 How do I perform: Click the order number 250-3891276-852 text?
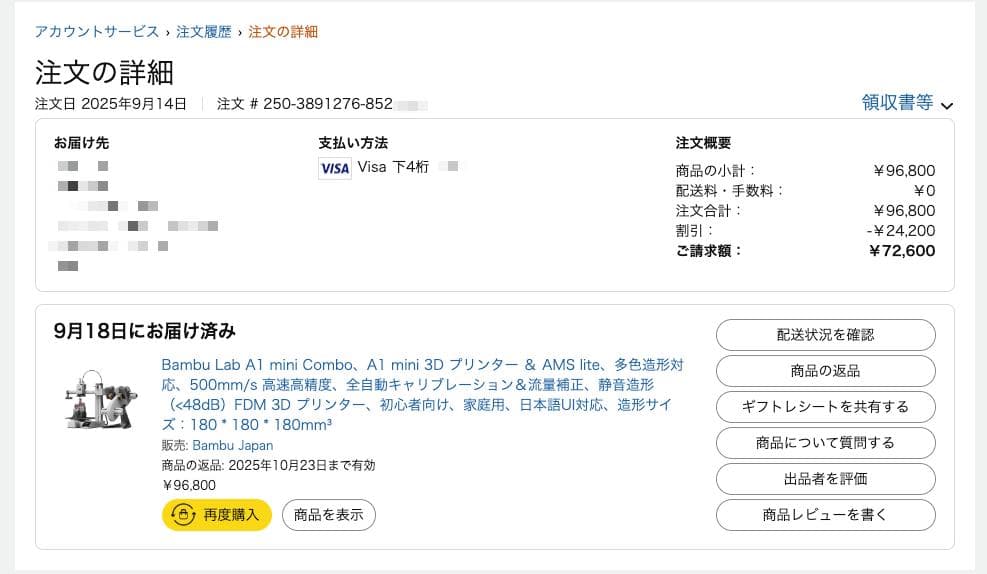(327, 104)
